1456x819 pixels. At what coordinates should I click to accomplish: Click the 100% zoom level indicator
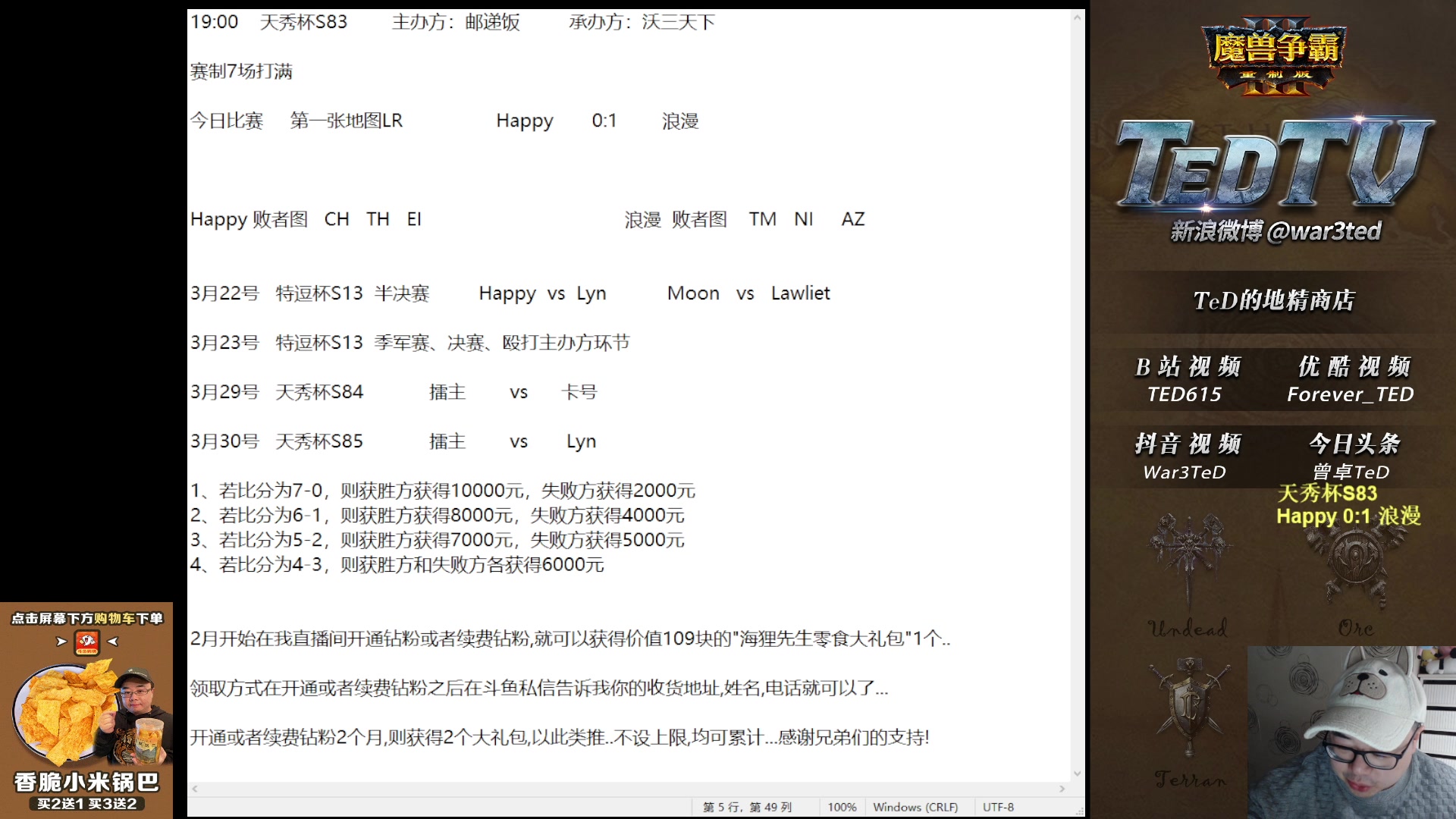(x=842, y=808)
